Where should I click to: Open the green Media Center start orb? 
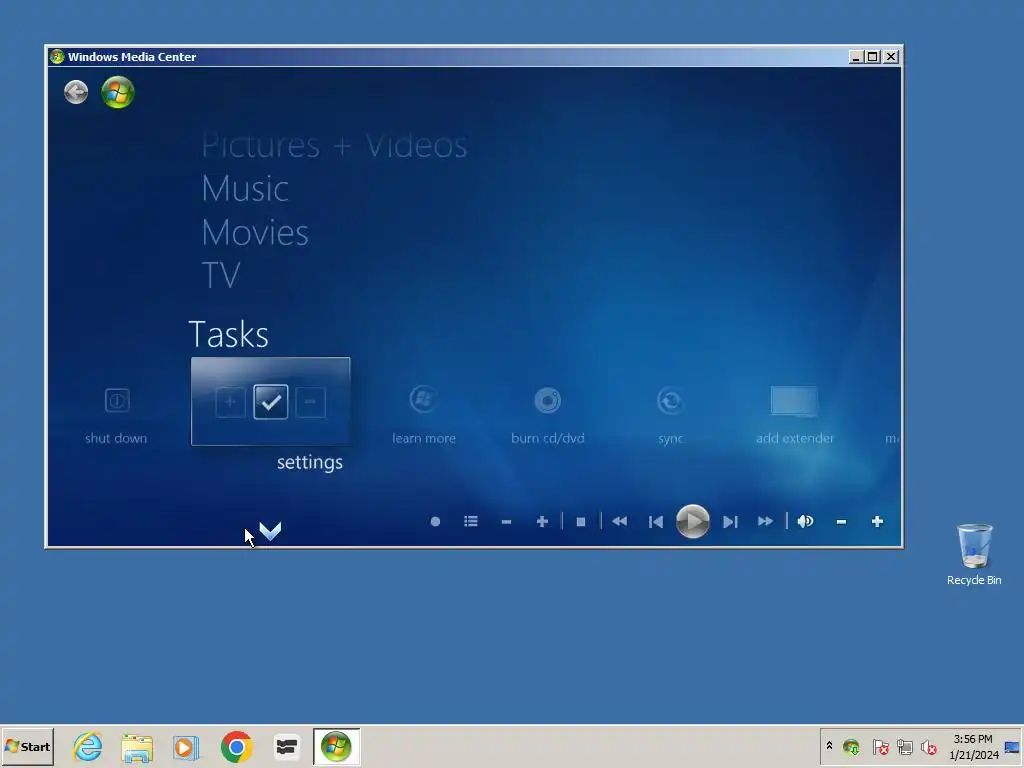tap(118, 92)
